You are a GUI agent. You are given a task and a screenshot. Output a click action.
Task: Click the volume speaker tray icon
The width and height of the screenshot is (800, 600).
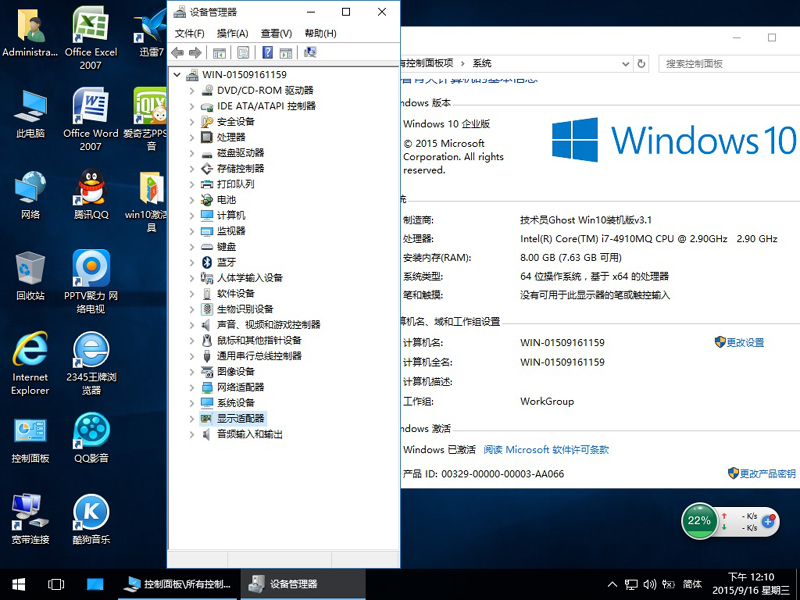(649, 584)
